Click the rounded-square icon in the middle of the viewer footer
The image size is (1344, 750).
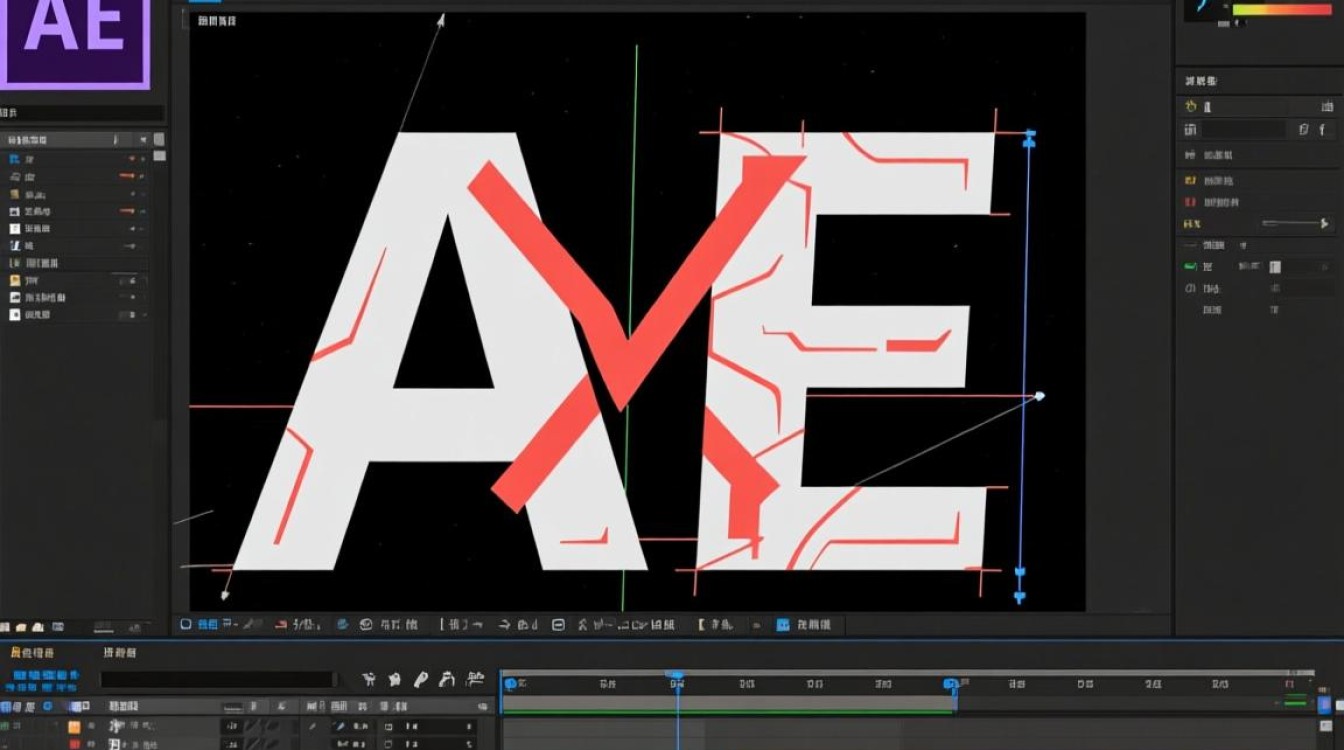pos(559,624)
